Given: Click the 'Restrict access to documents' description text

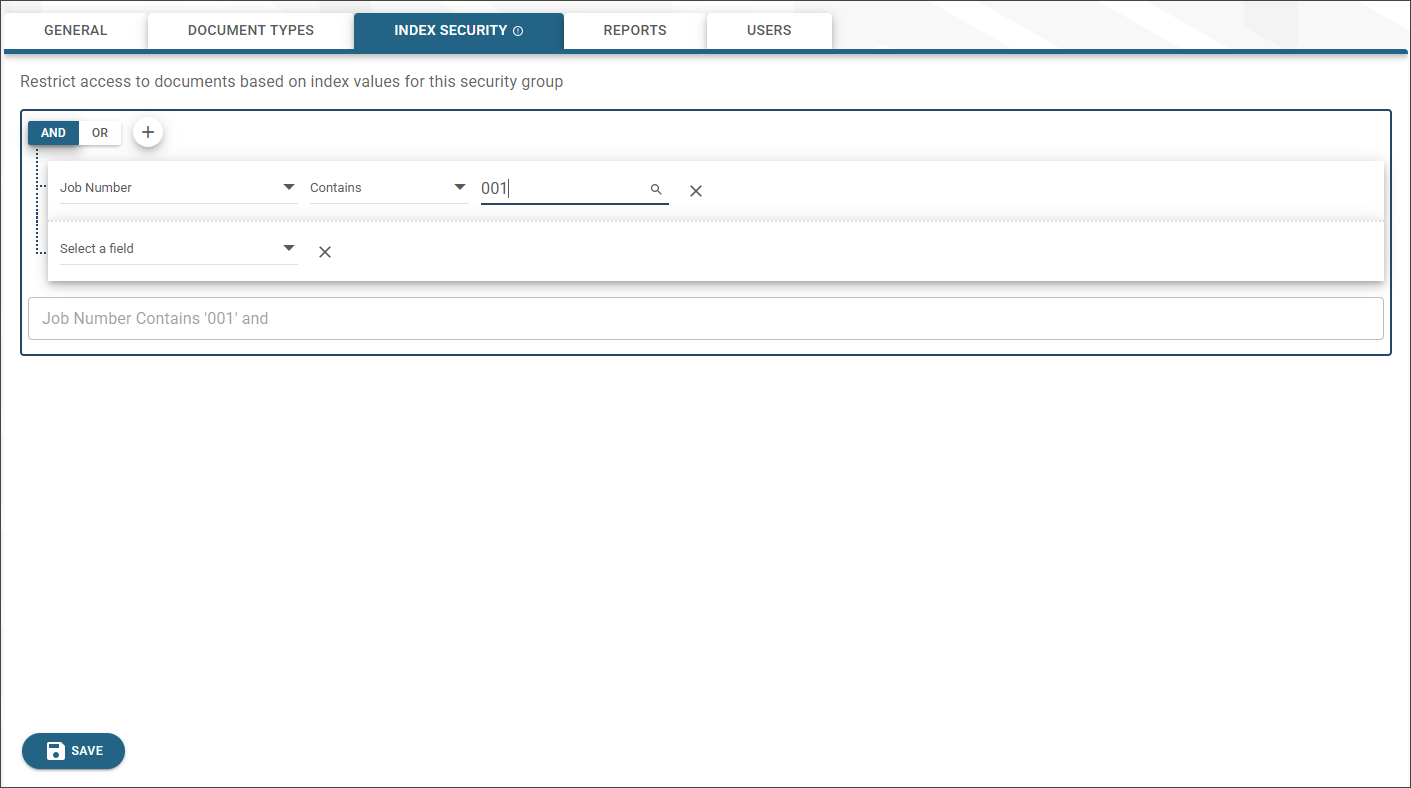Looking at the screenshot, I should pyautogui.click(x=292, y=82).
